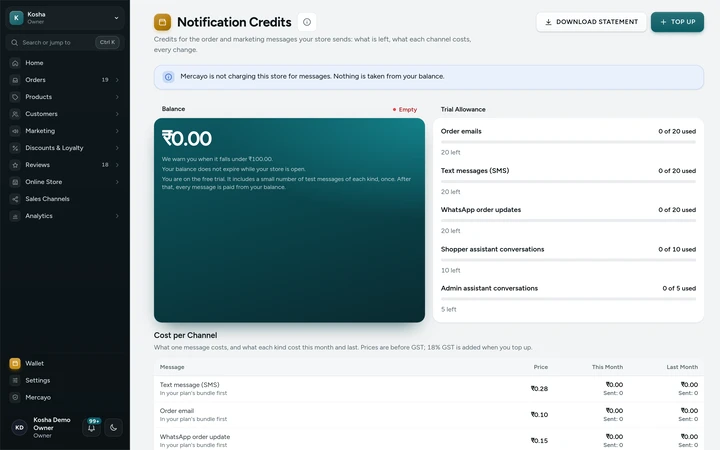720x450 pixels.
Task: Open the Home sidebar icon
Action: [x=15, y=63]
